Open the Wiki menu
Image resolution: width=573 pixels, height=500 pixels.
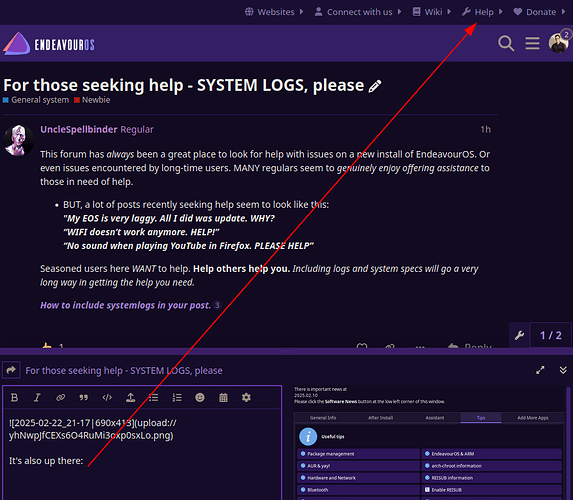pos(432,12)
